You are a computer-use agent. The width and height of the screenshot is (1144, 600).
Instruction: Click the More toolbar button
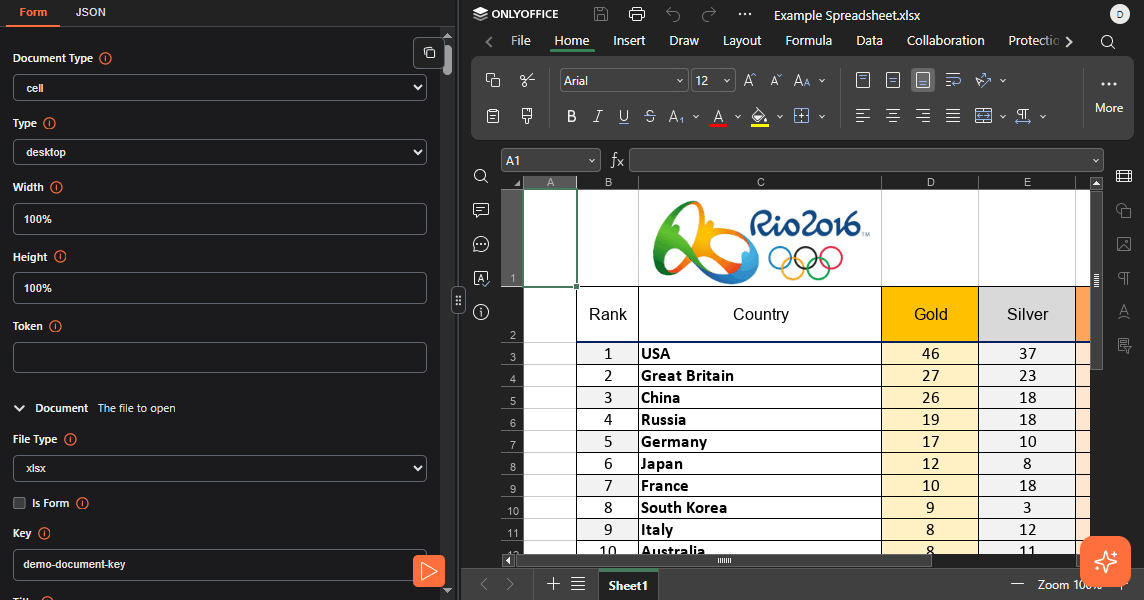pyautogui.click(x=1108, y=96)
